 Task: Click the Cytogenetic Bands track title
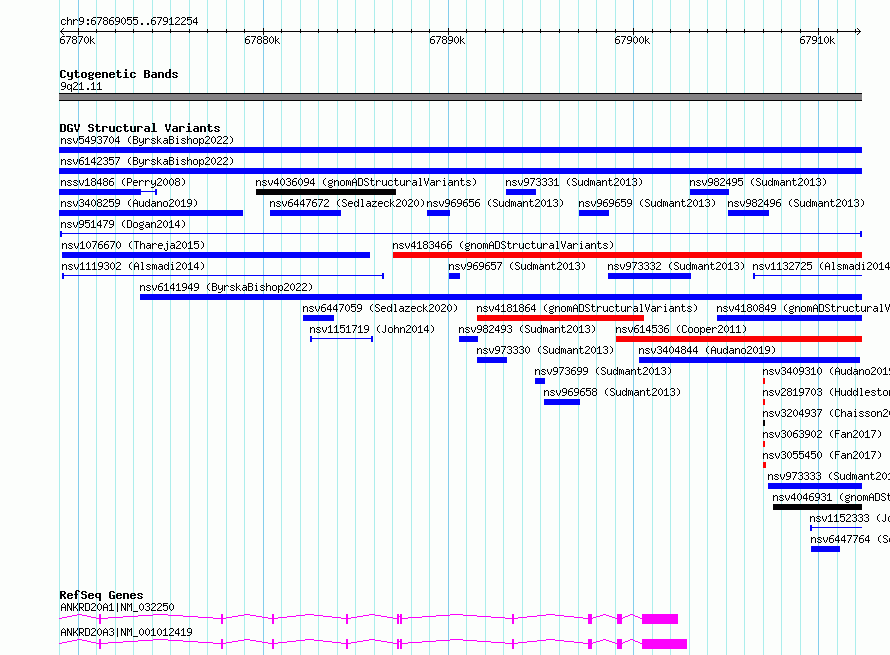pos(118,74)
